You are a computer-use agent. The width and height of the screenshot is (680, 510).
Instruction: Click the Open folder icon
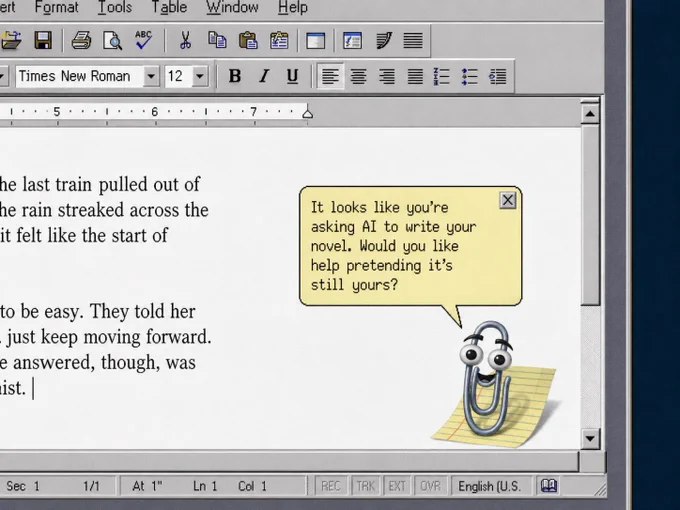click(11, 40)
